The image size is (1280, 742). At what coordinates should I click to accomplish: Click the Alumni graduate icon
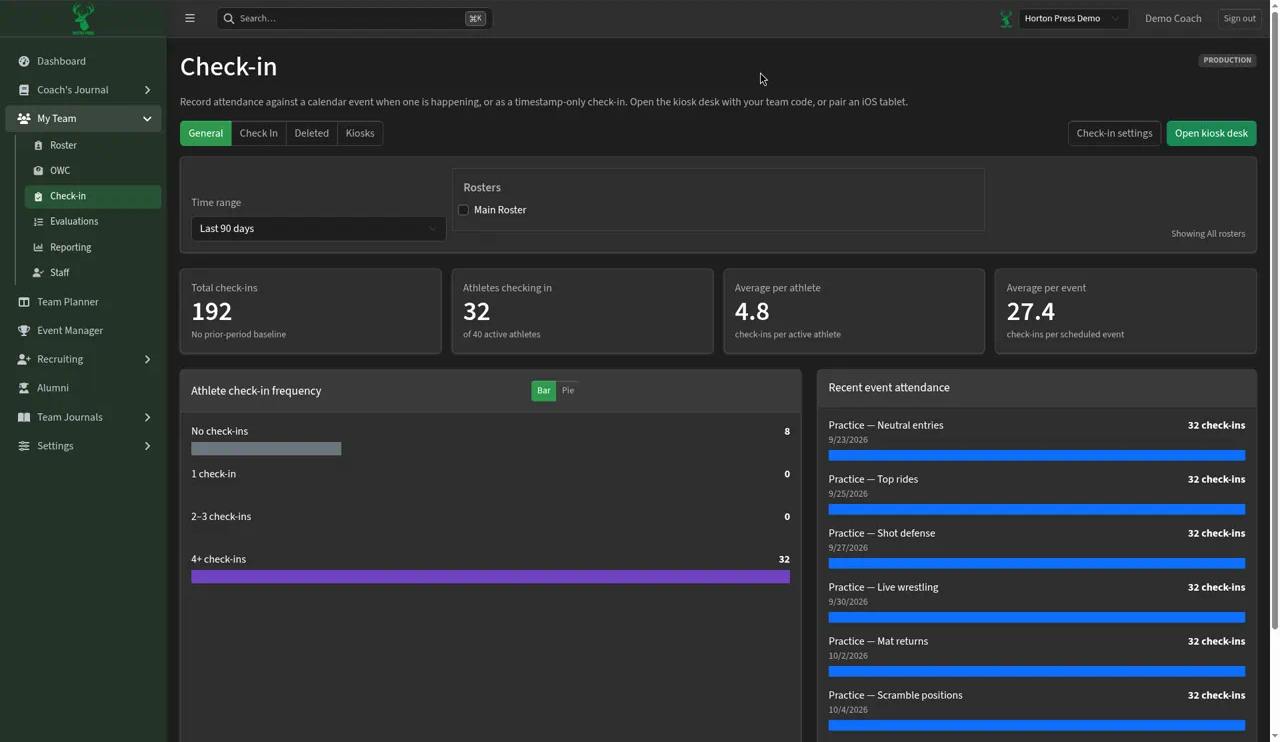24,388
